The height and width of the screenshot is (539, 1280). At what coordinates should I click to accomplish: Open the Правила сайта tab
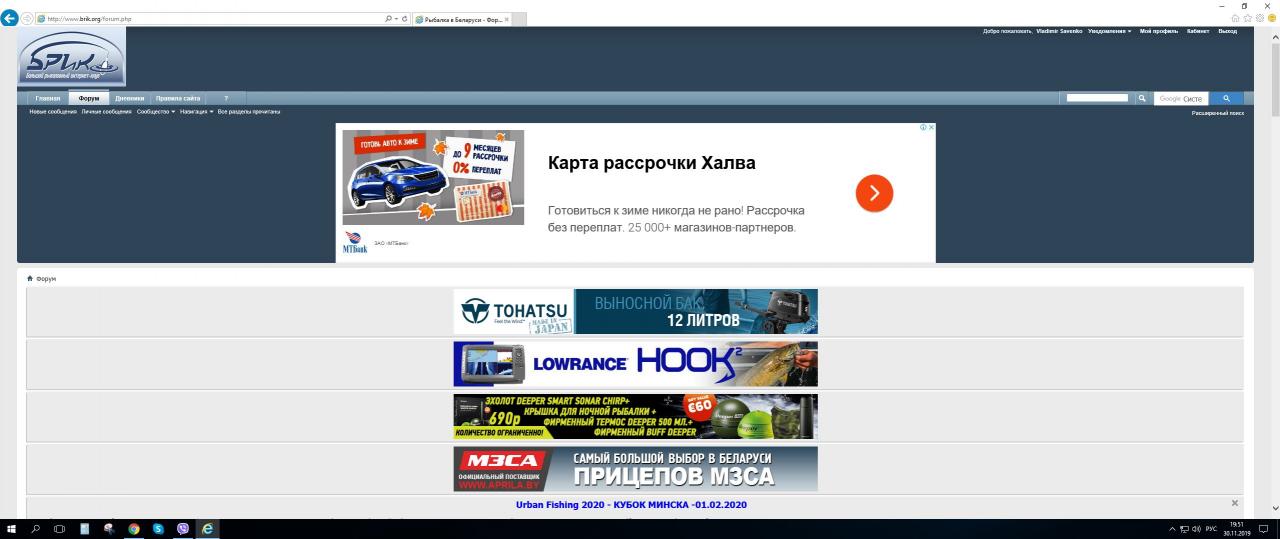(x=178, y=98)
